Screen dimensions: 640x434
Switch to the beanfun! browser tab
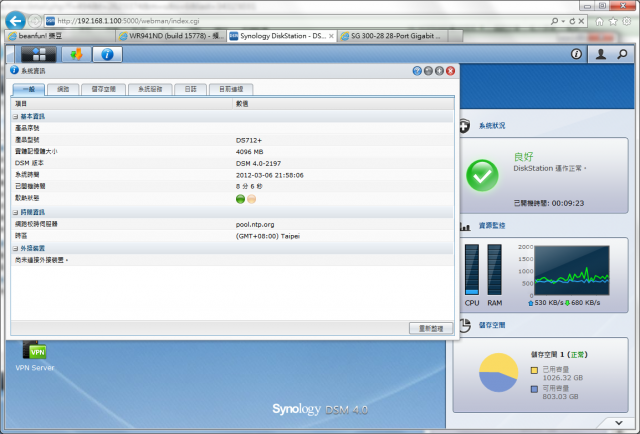(x=60, y=36)
